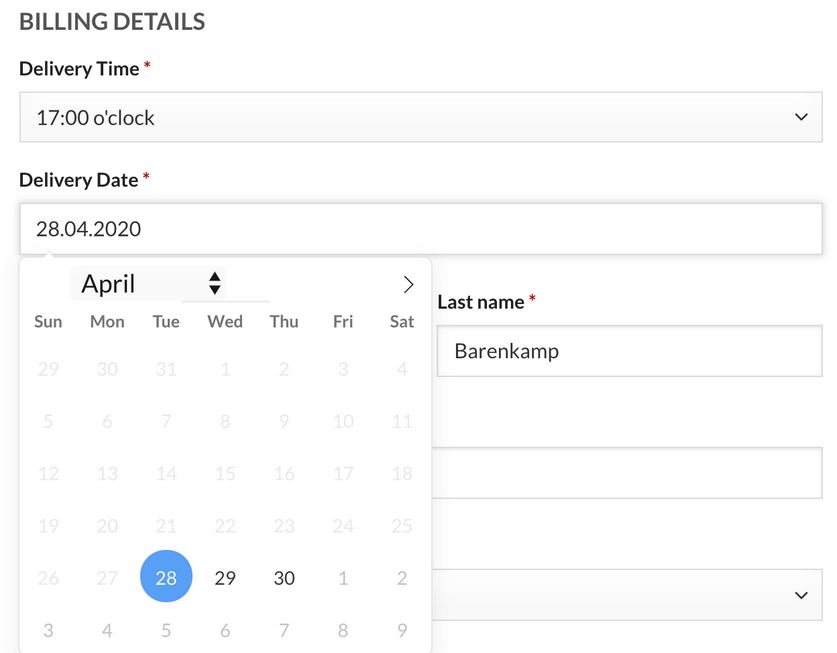Choose May 7 on Thursday column

284,630
